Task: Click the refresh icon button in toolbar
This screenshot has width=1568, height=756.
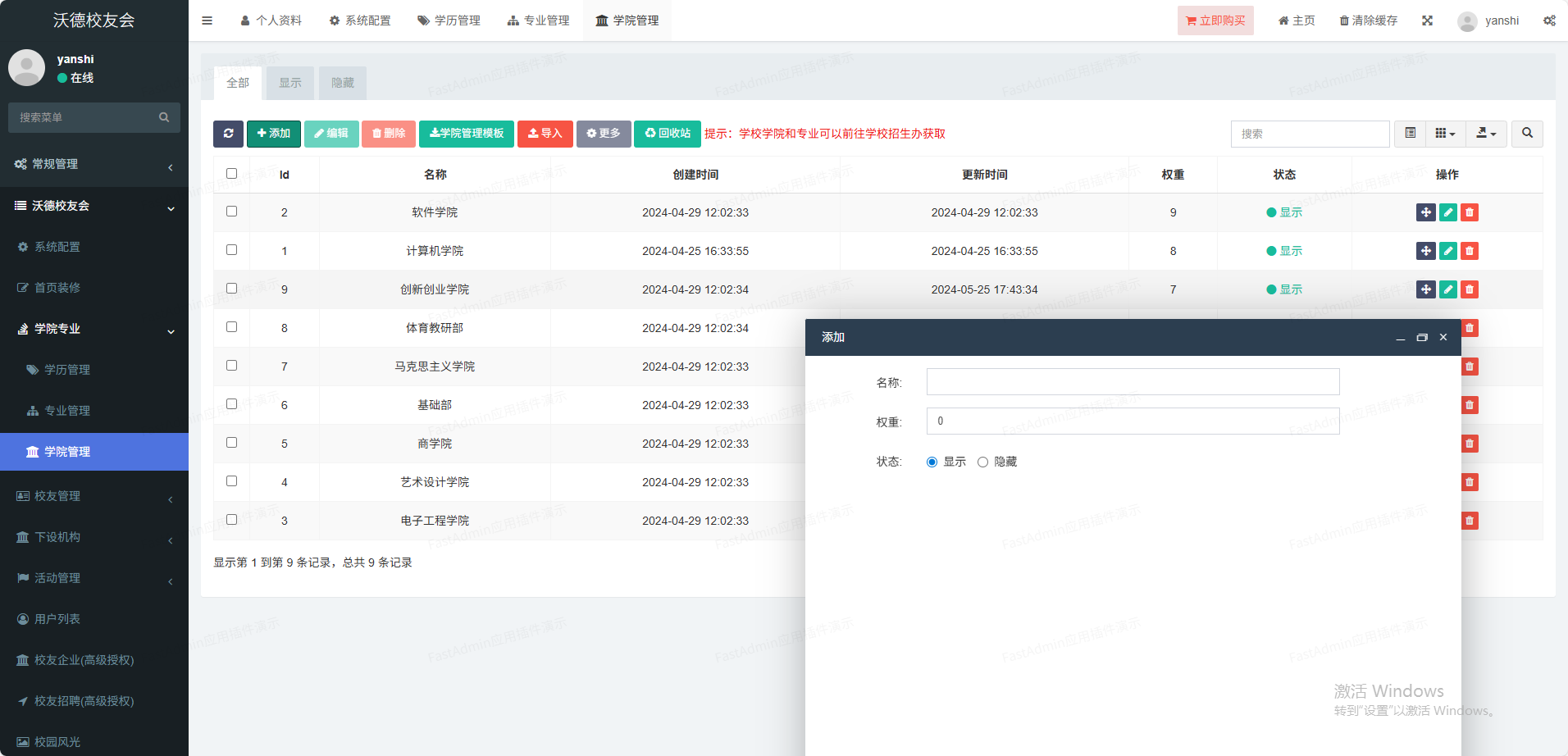Action: pos(228,134)
